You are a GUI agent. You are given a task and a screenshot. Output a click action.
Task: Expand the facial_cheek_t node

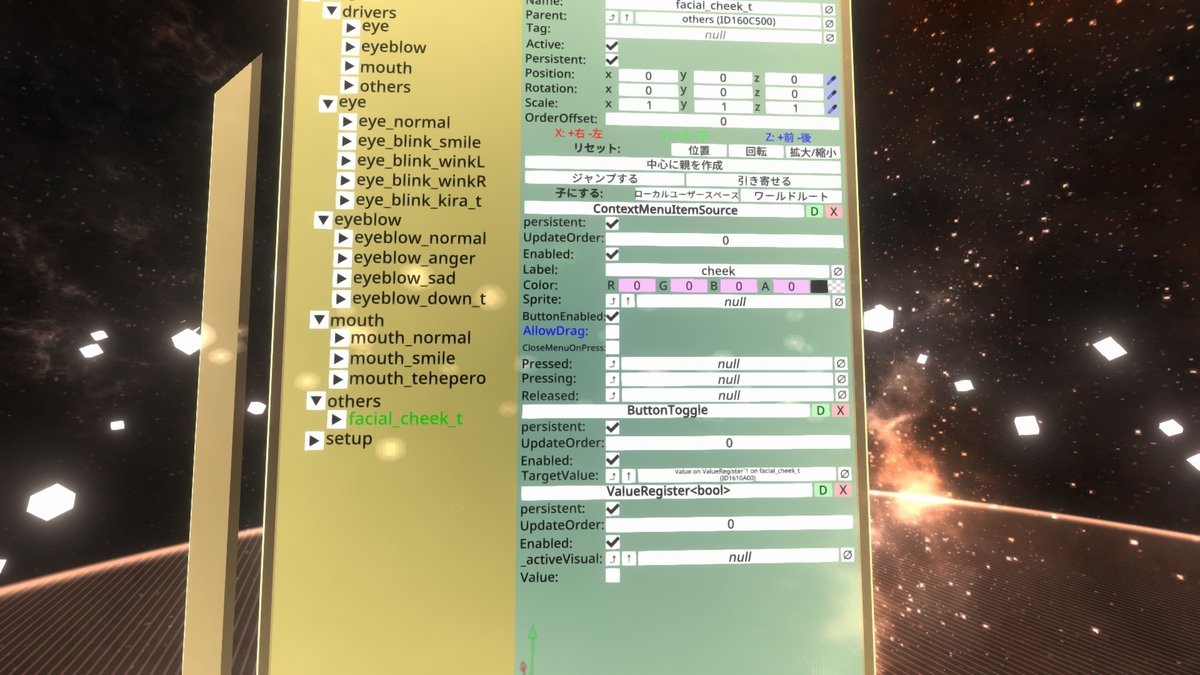337,419
